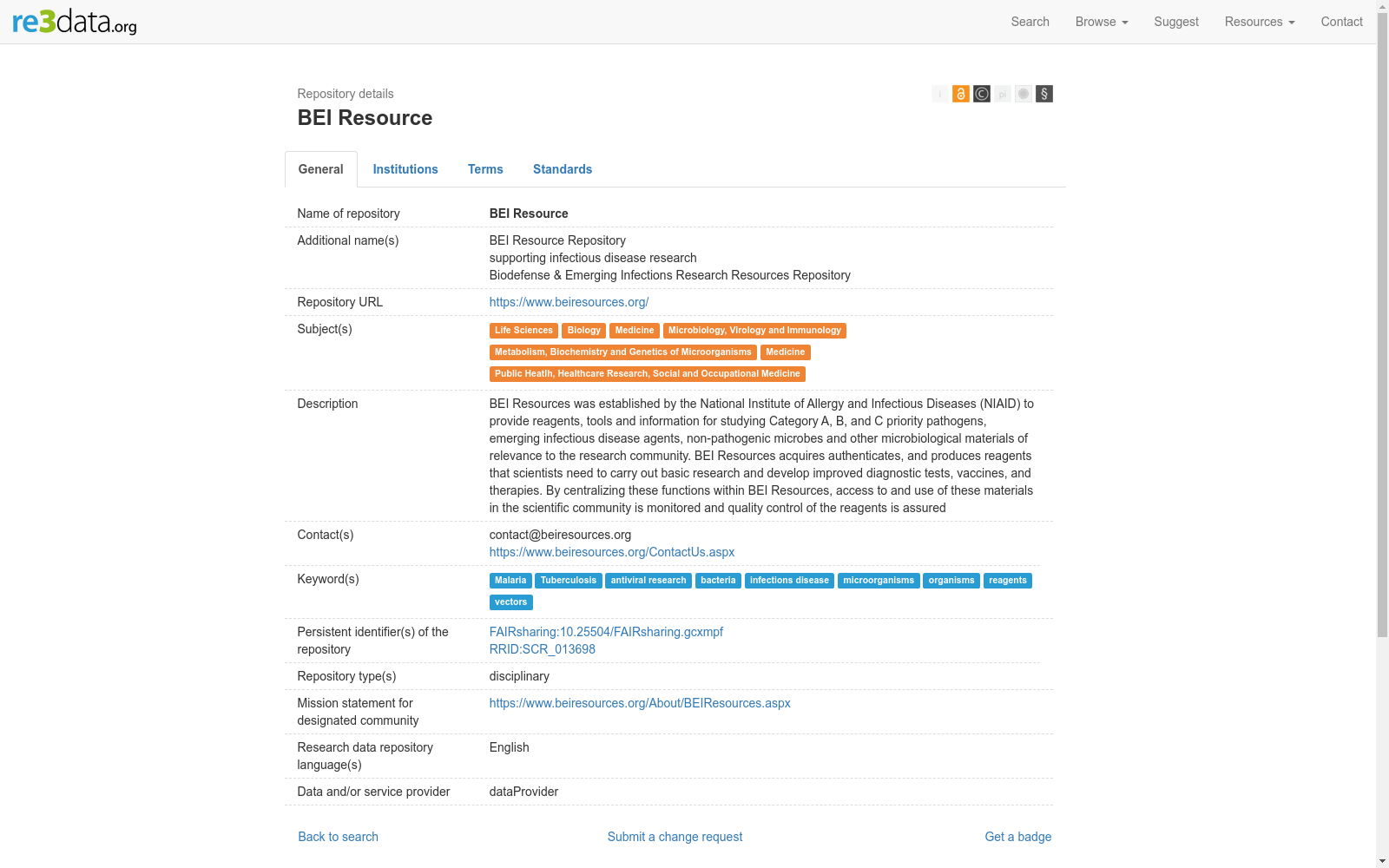This screenshot has height=868, width=1389.
Task: Click the 'English' language value
Action: tap(509, 747)
